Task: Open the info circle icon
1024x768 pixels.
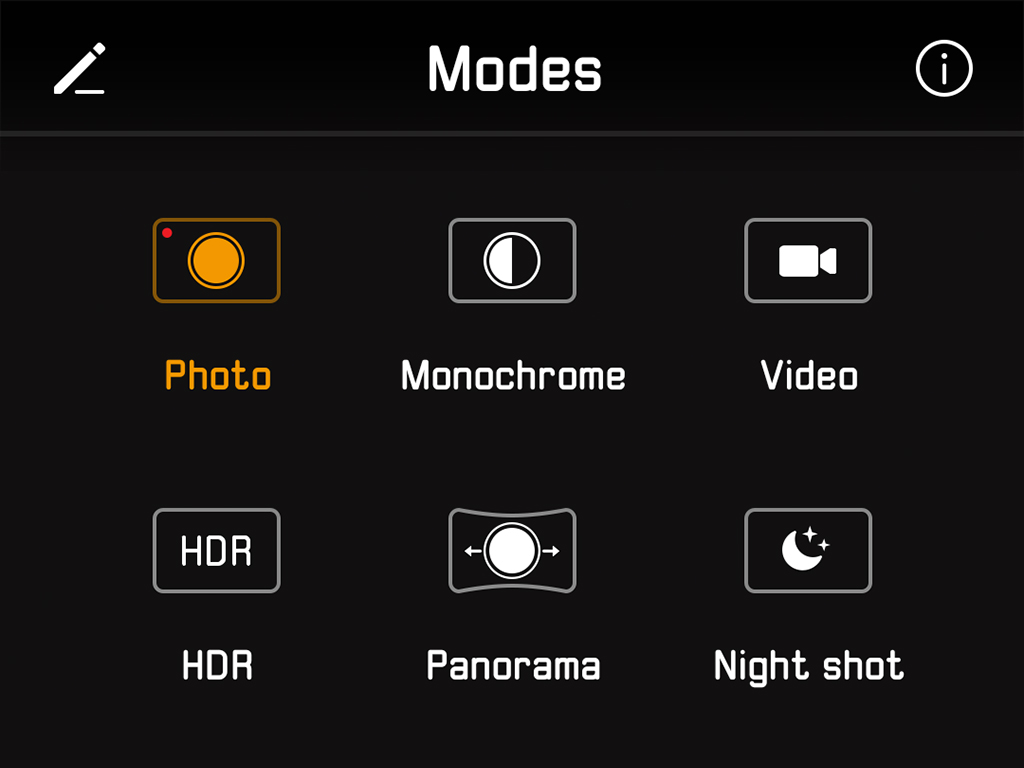Action: point(944,69)
